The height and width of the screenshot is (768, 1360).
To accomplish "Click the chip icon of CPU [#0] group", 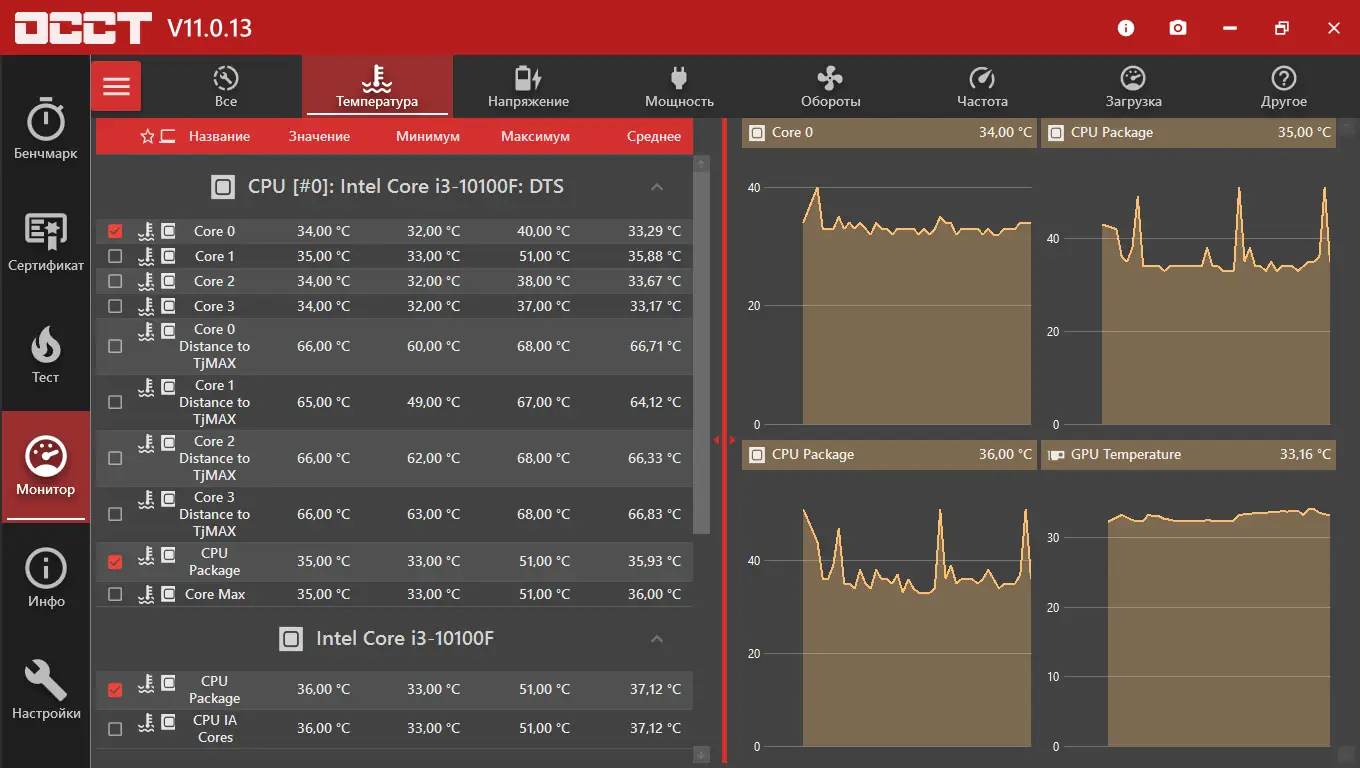I will tap(223, 187).
